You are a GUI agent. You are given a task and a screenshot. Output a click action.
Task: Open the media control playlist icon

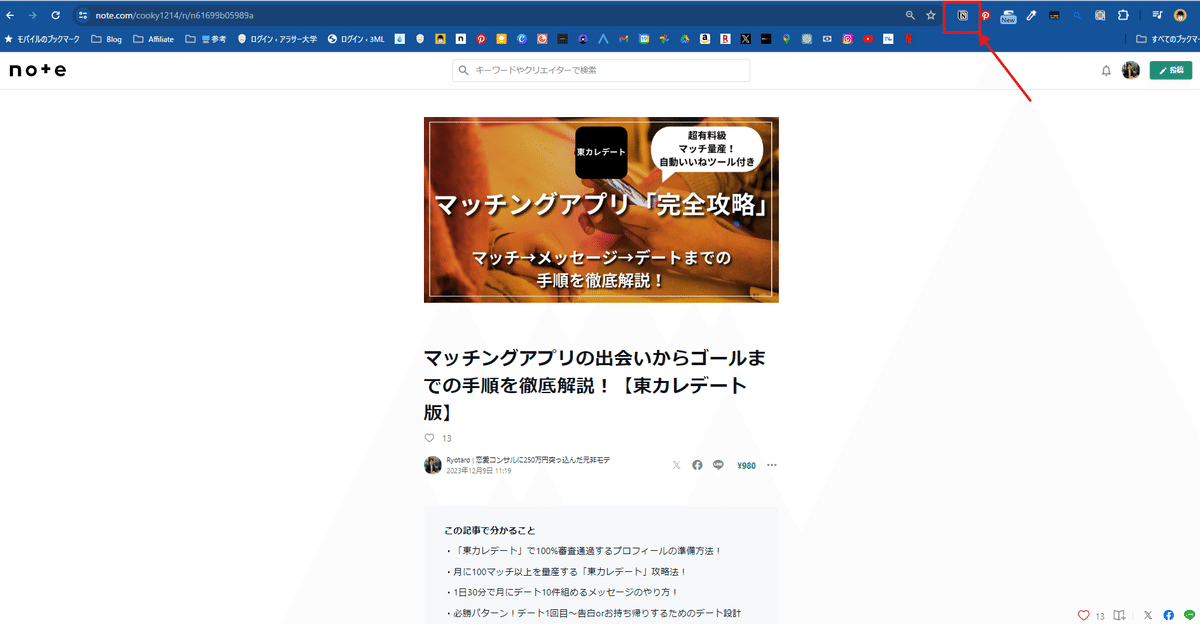tap(1157, 16)
